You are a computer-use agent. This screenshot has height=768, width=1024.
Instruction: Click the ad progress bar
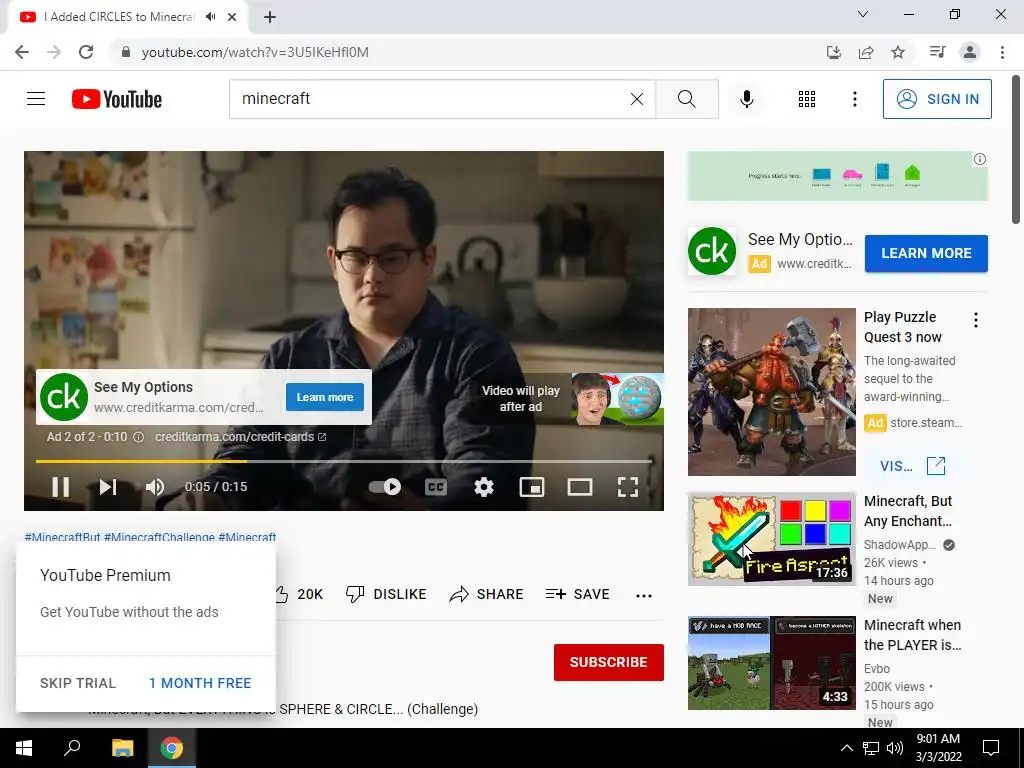point(344,461)
